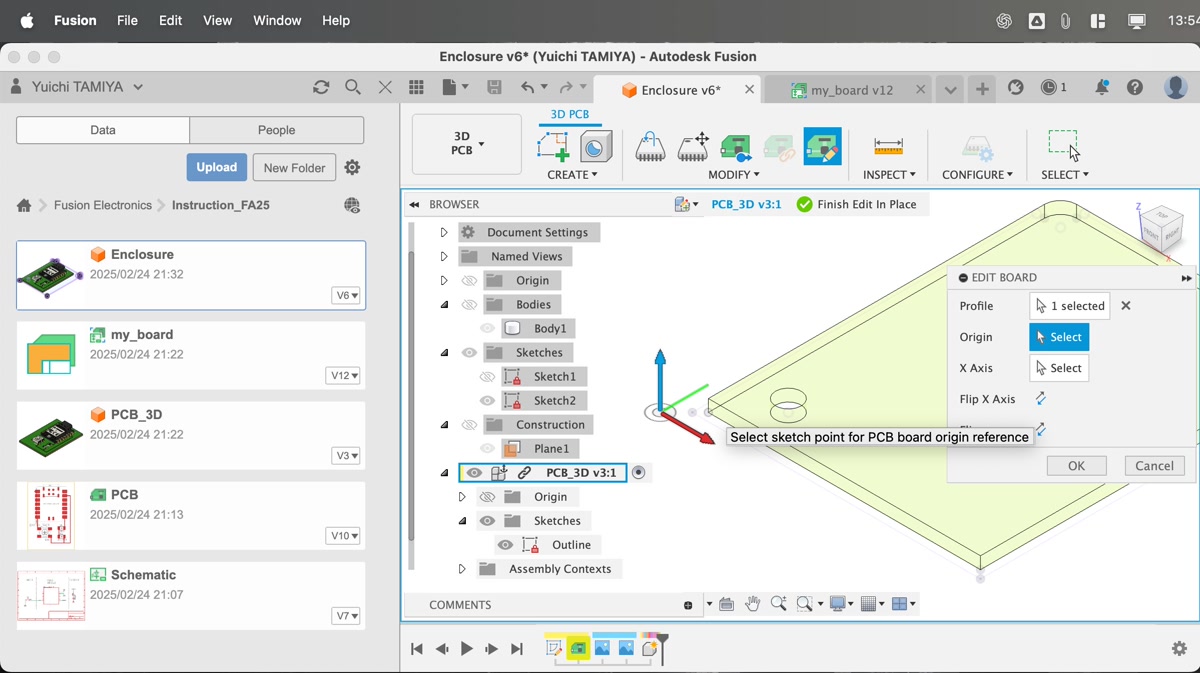Collapse the Construction folder

tap(444, 424)
